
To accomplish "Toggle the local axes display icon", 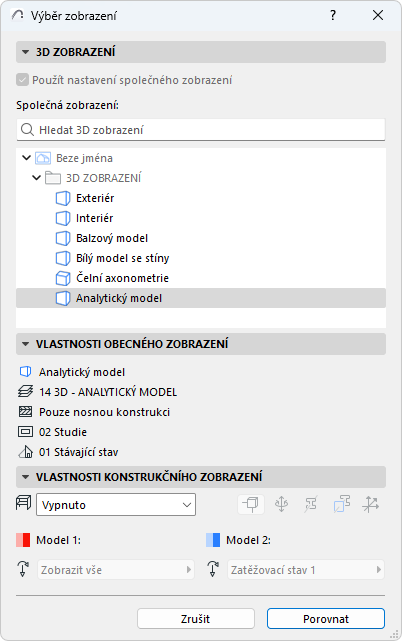I will click(371, 504).
